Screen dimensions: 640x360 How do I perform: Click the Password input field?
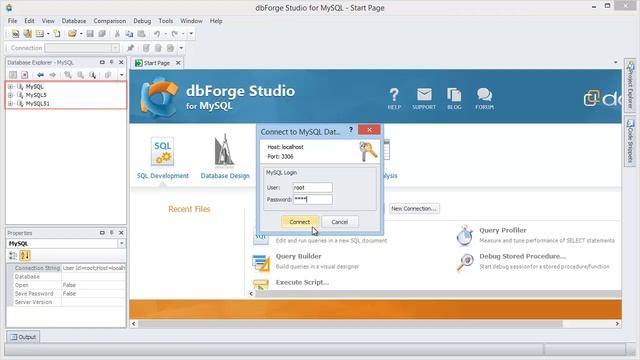(313, 199)
